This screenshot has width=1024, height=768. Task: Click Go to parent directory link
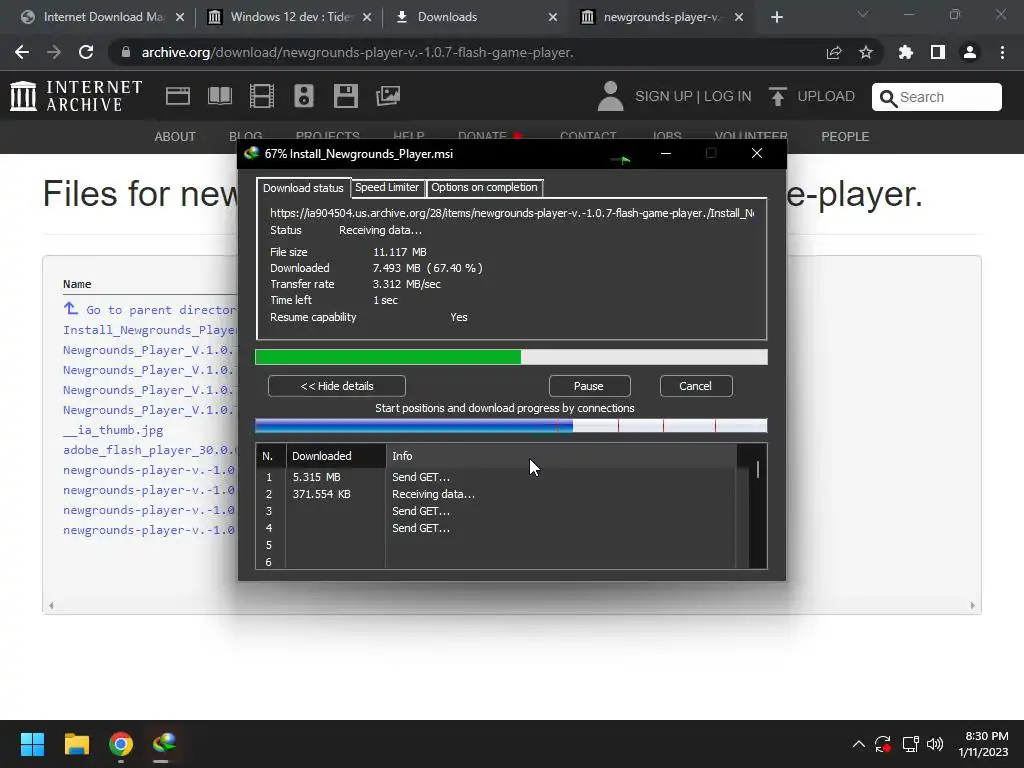tap(150, 310)
